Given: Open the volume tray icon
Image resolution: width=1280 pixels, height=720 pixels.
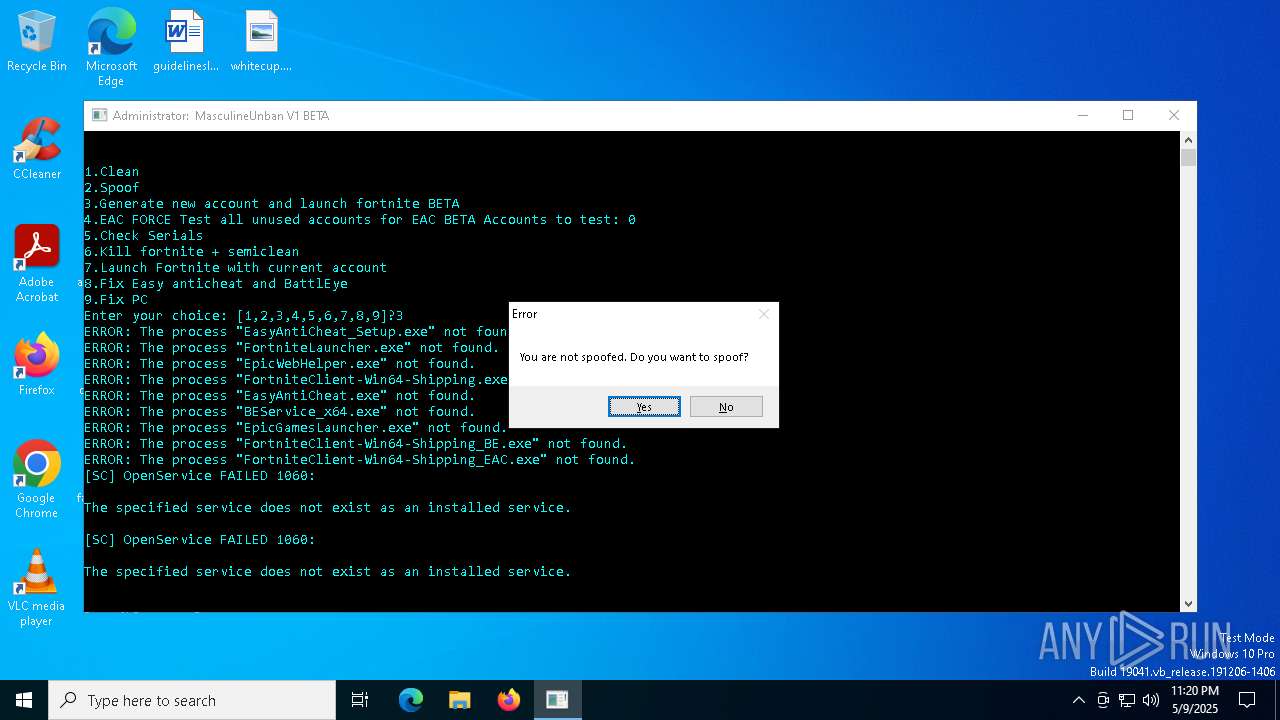Looking at the screenshot, I should [x=1151, y=700].
